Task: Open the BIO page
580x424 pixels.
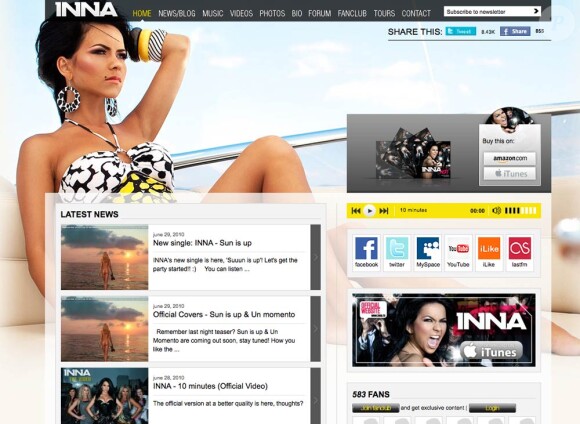Action: click(x=297, y=14)
